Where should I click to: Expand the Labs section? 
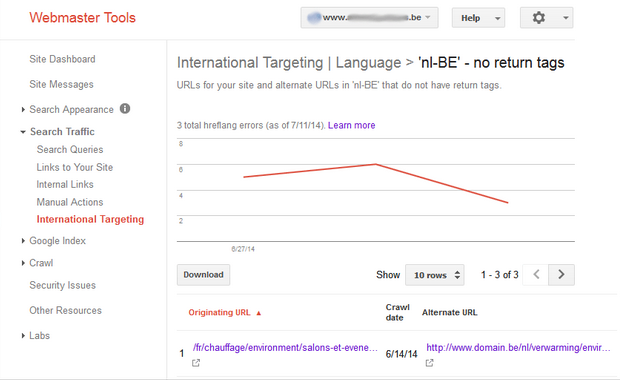[23, 336]
